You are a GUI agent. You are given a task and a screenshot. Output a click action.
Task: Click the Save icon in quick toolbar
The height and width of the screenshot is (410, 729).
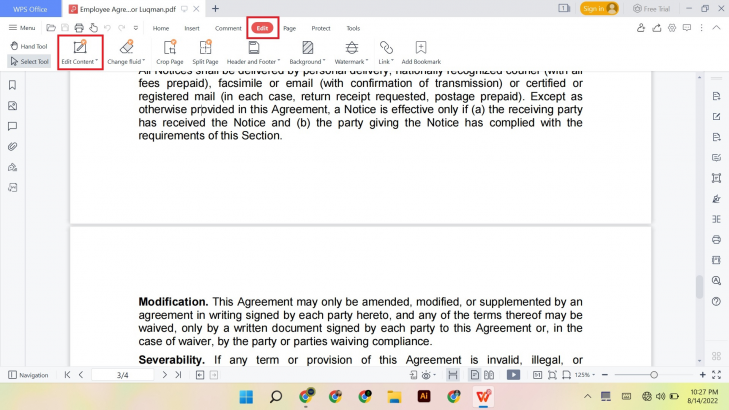coord(65,28)
